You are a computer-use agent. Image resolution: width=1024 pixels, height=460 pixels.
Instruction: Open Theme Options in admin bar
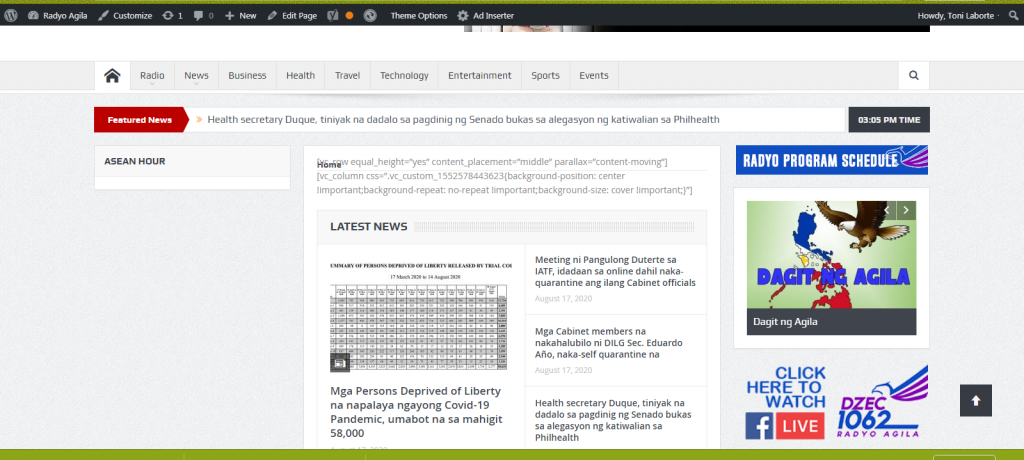(x=418, y=16)
